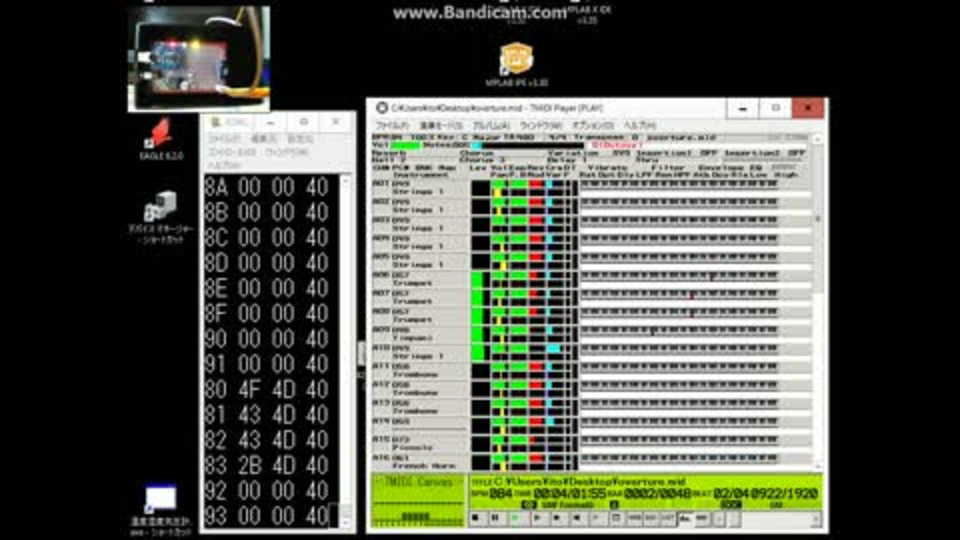Viewport: 960px width, 540px height.
Task: Select channel A16 French Horn row
Action: [x=591, y=462]
